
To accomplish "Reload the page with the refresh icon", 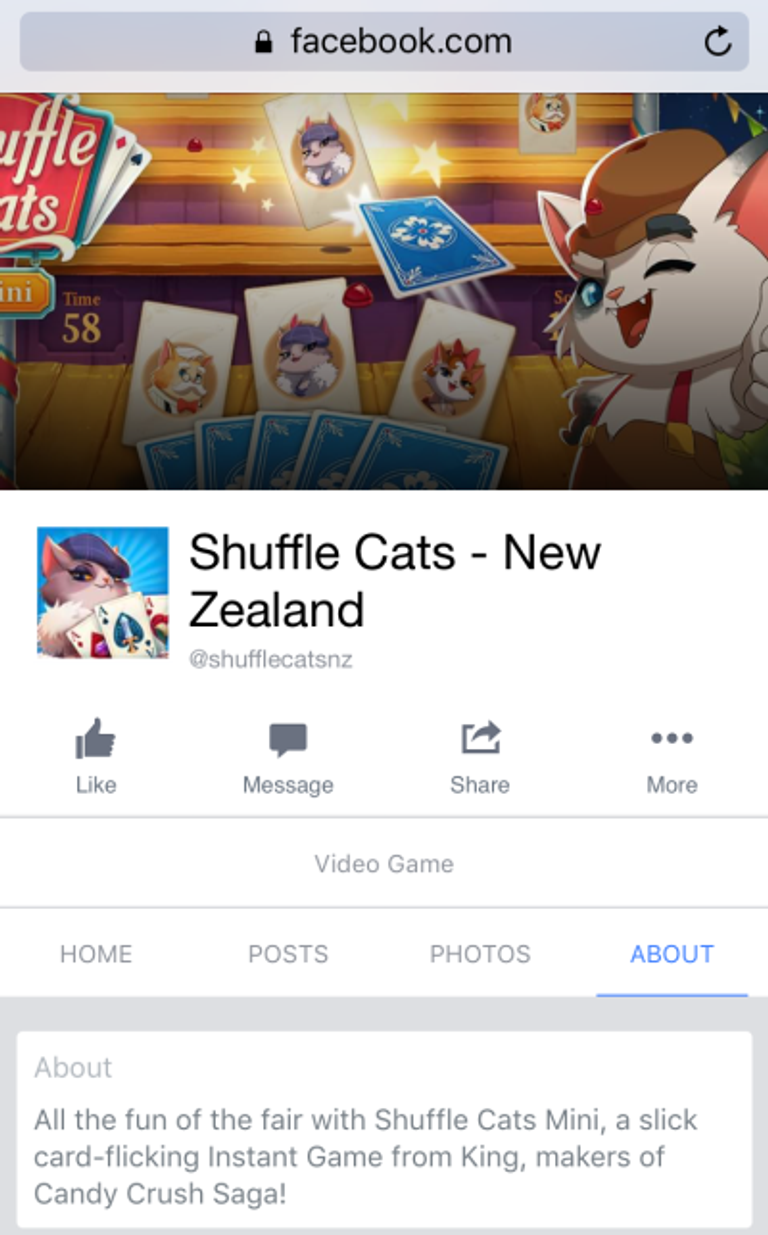I will (718, 42).
